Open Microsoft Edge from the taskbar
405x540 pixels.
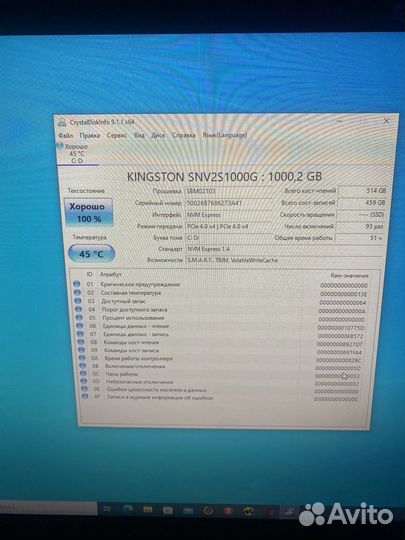pos(127,509)
